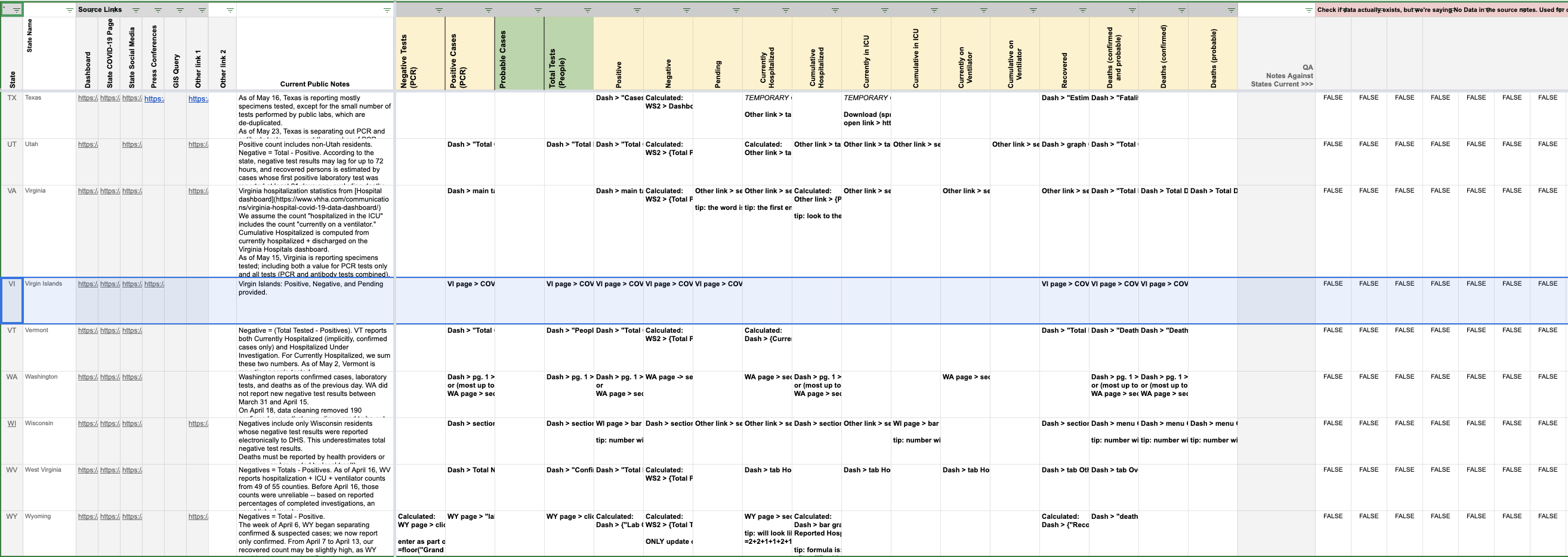Open Utah Dashboard https link

pos(88,145)
